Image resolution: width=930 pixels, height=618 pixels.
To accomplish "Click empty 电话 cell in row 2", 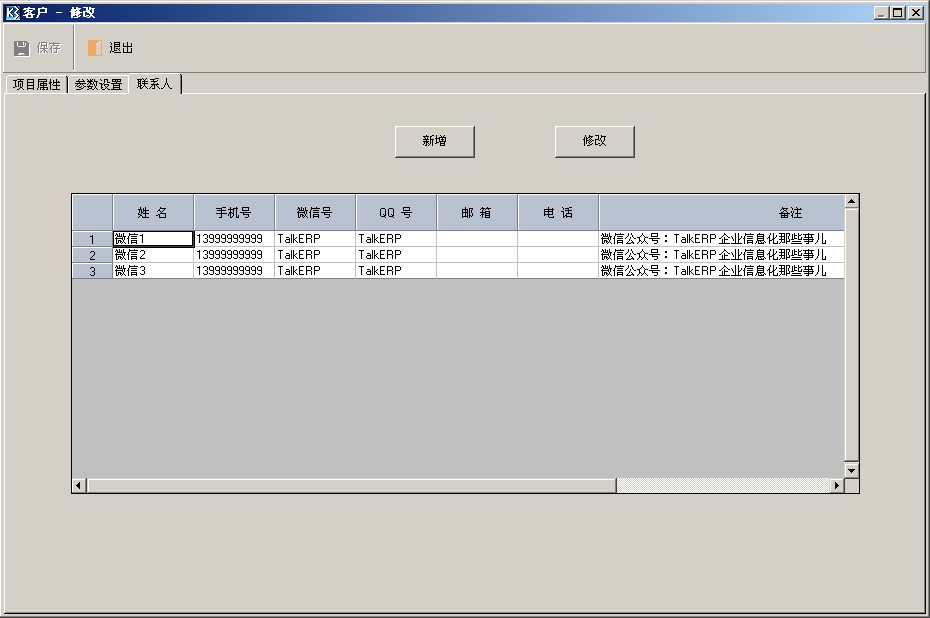I will point(558,254).
